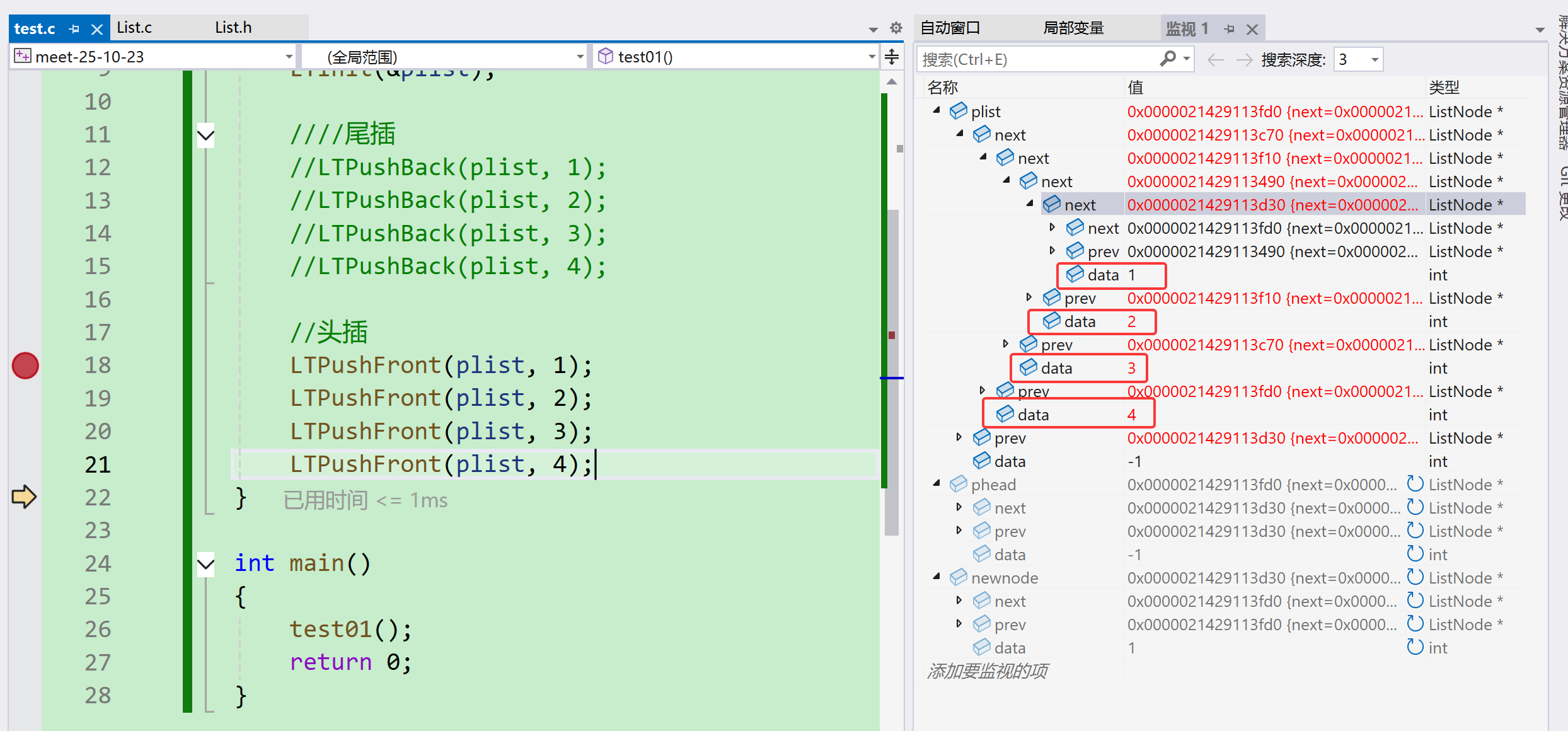Viewport: 1568px width, 731px height.
Task: Collapse the plist tree node
Action: [x=937, y=111]
